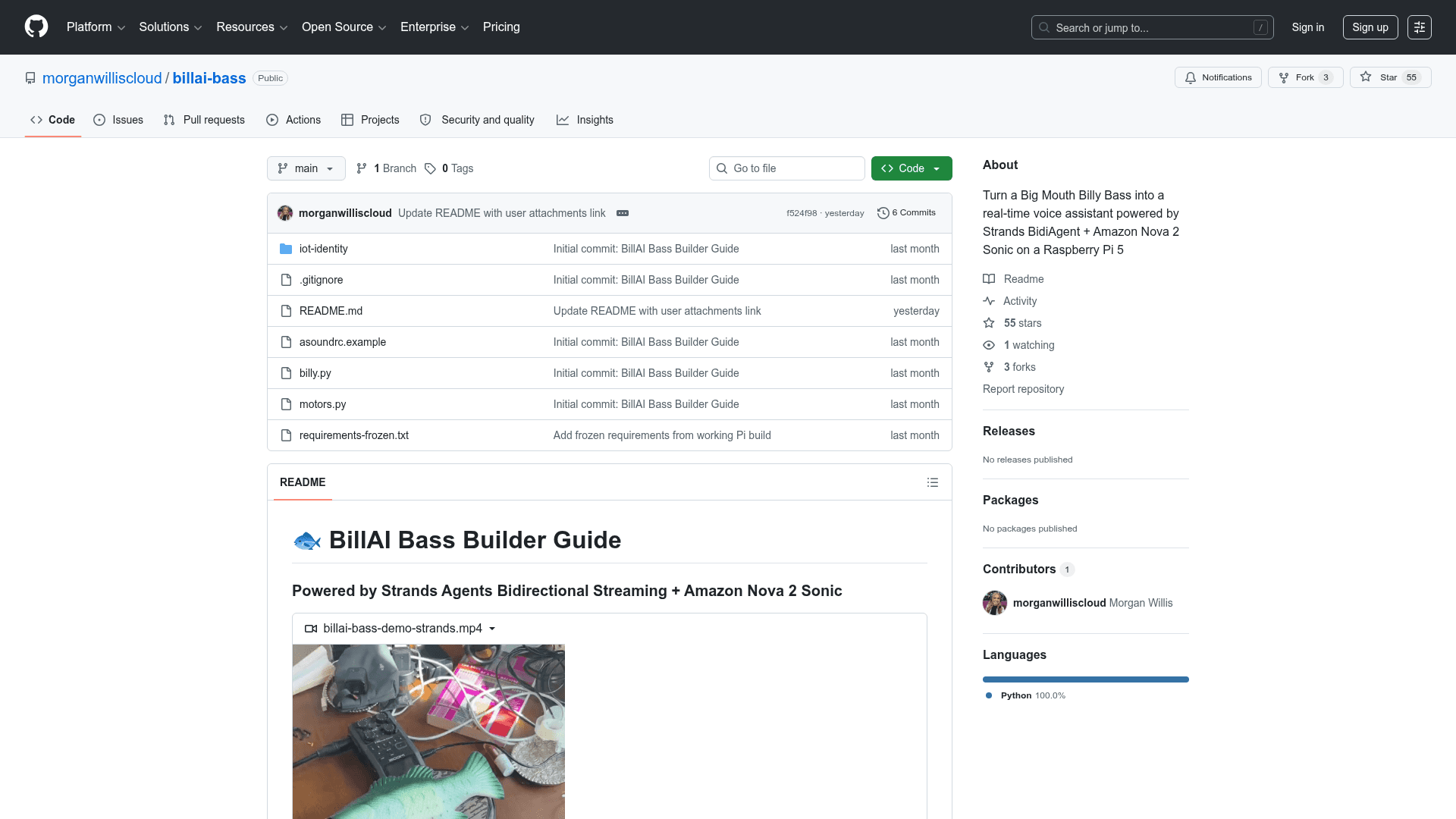Focus the Go to file search box
This screenshot has width=1456, height=819.
787,168
